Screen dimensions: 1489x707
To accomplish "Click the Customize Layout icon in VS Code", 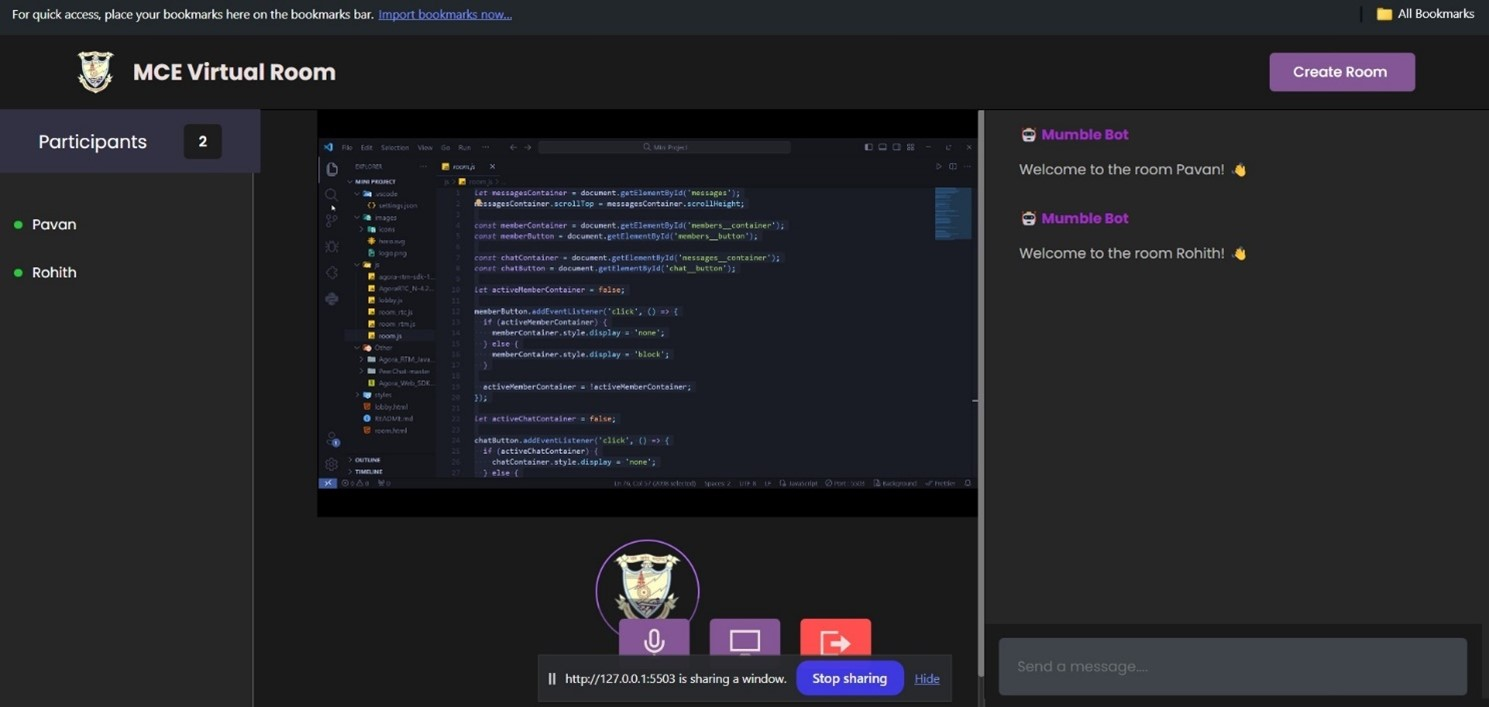I will (x=911, y=147).
